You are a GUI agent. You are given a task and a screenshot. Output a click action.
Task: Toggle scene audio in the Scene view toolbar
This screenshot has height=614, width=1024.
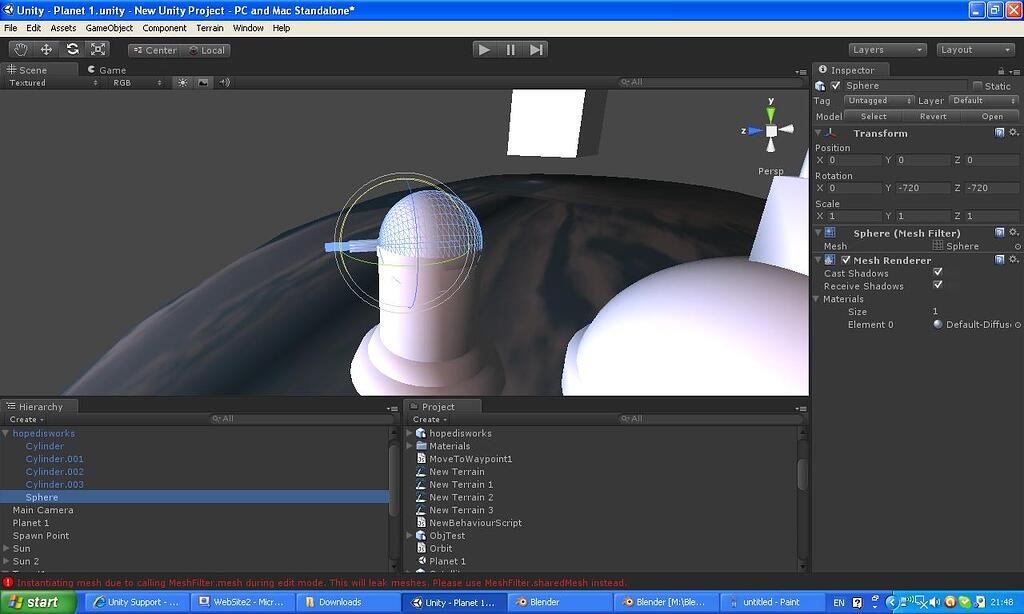tap(224, 83)
